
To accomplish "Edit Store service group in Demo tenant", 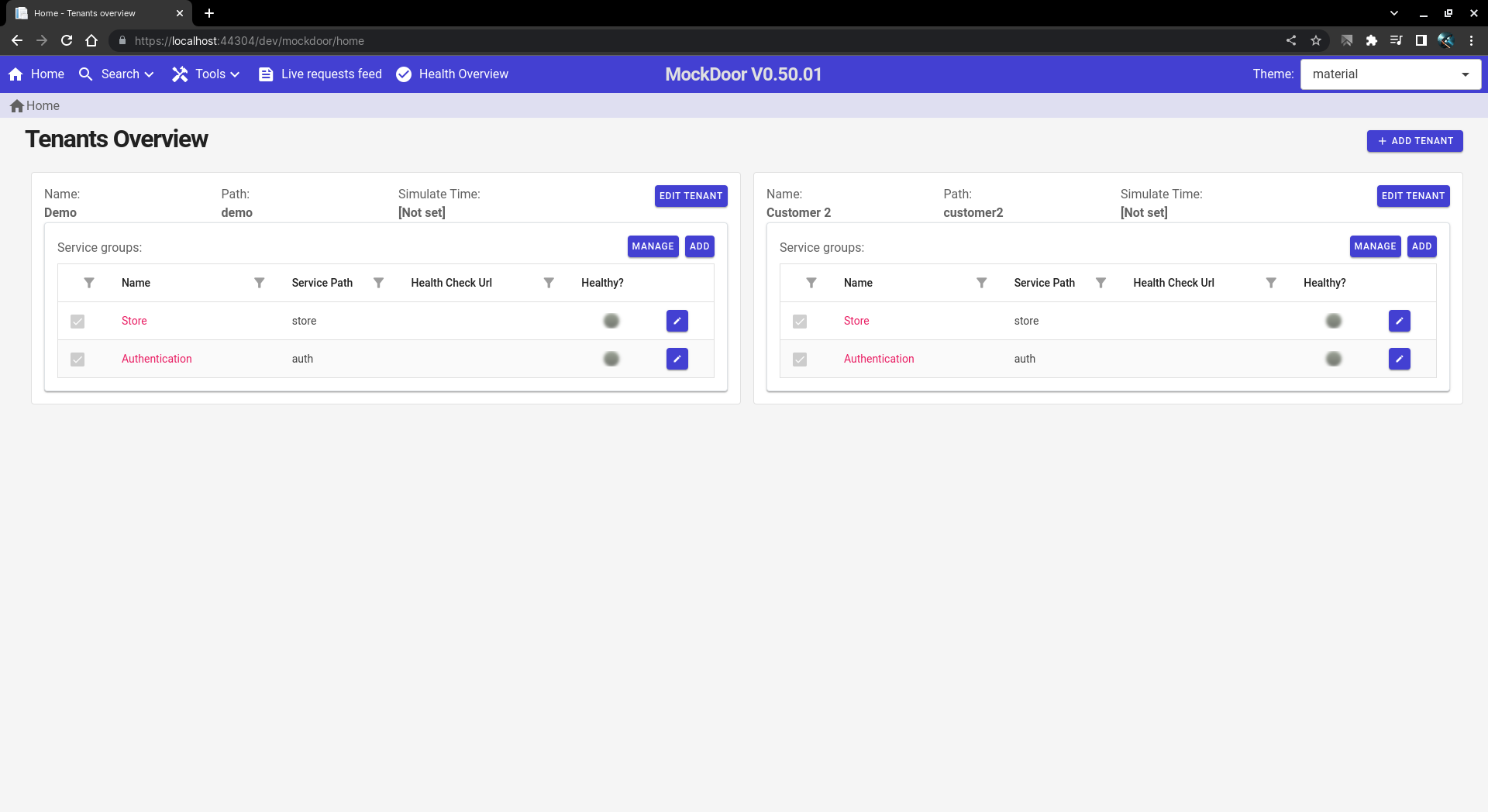I will 677,321.
